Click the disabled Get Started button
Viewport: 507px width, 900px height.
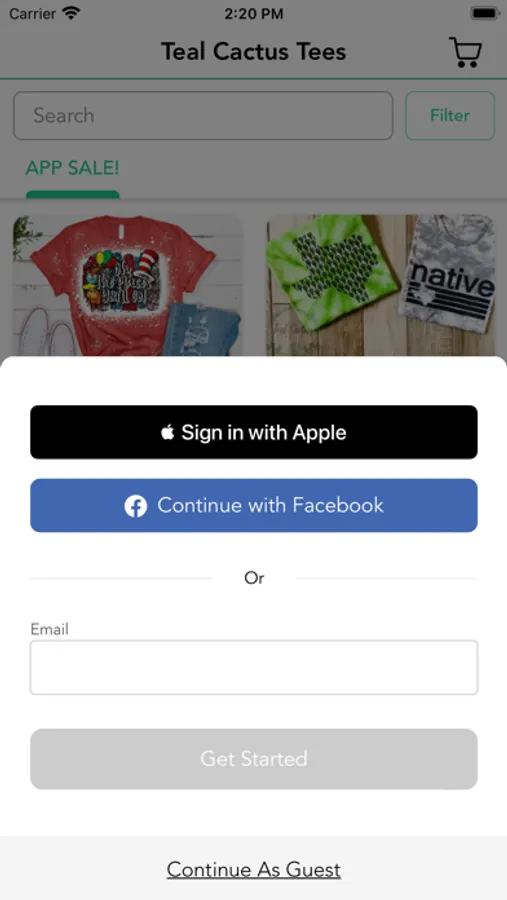[x=254, y=759]
